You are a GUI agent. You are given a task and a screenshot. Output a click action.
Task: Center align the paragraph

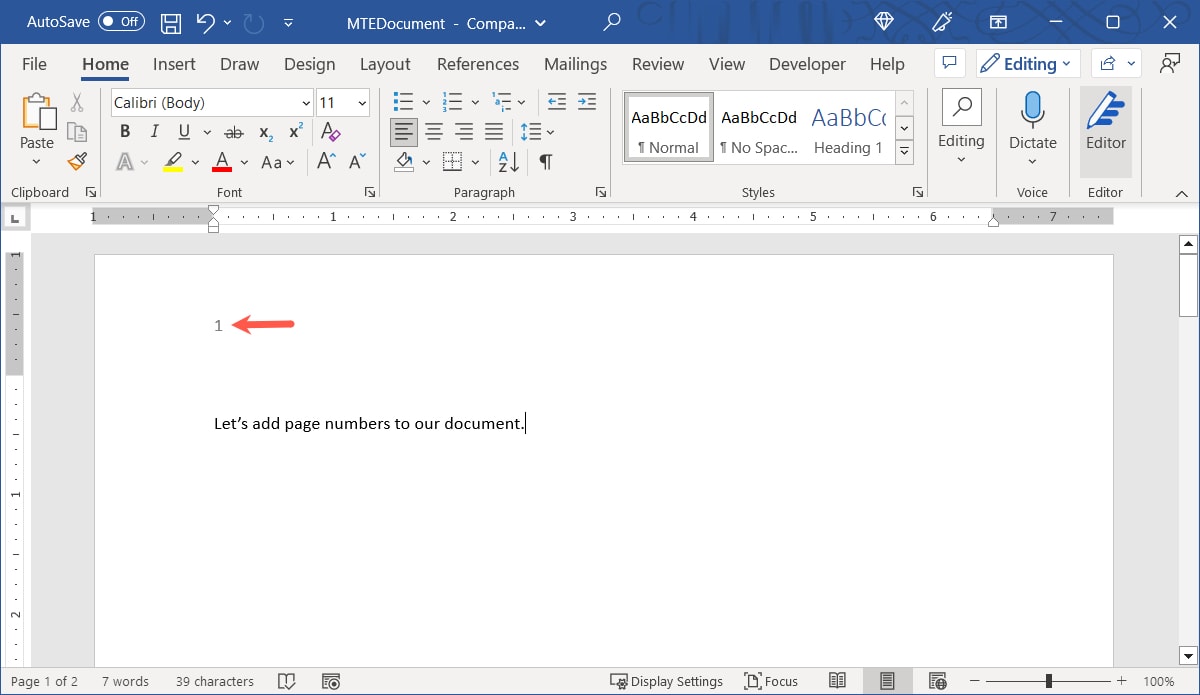[x=434, y=131]
